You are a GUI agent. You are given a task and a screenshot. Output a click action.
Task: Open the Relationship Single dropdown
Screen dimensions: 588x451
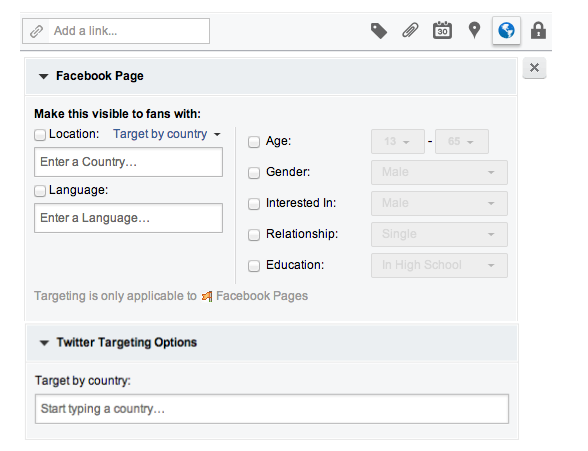pos(439,234)
